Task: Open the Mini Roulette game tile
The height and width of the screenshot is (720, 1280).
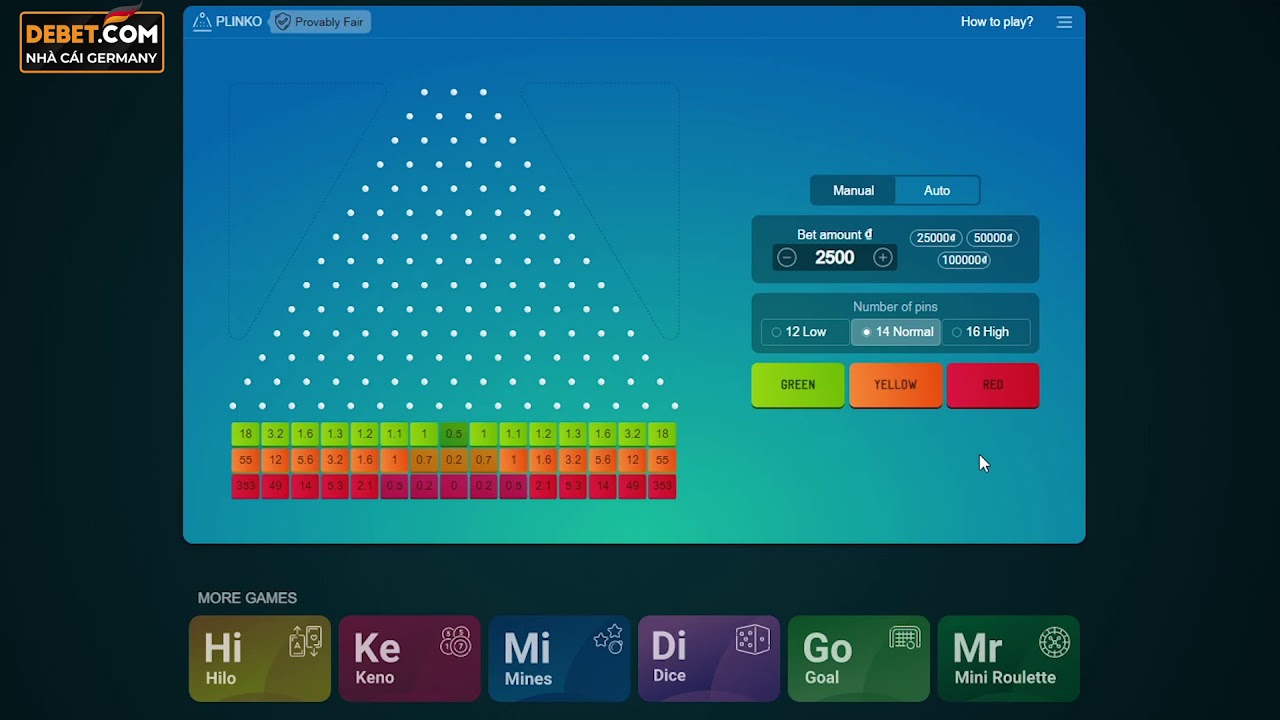Action: [1009, 658]
